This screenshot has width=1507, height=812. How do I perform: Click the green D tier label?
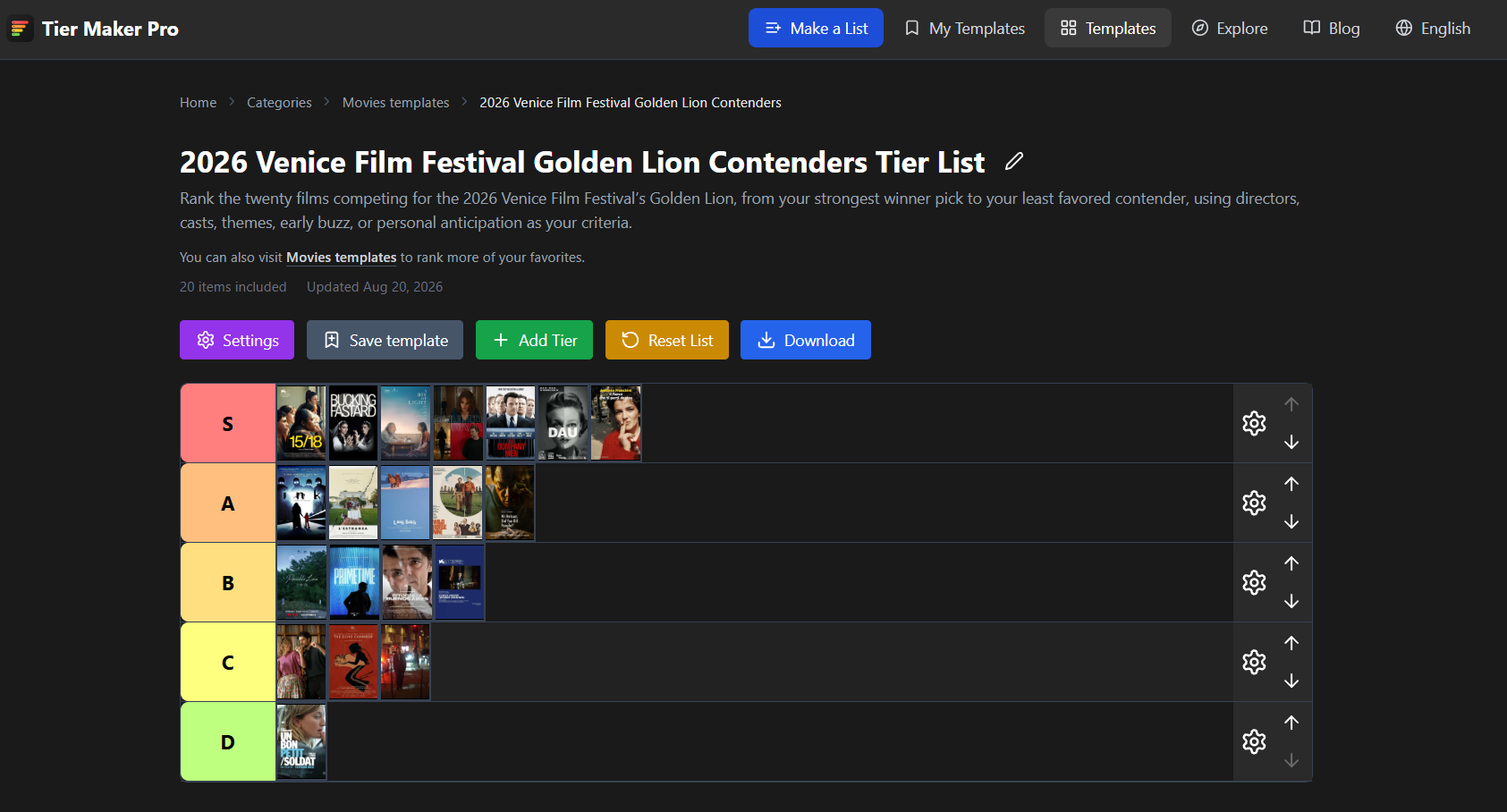228,741
